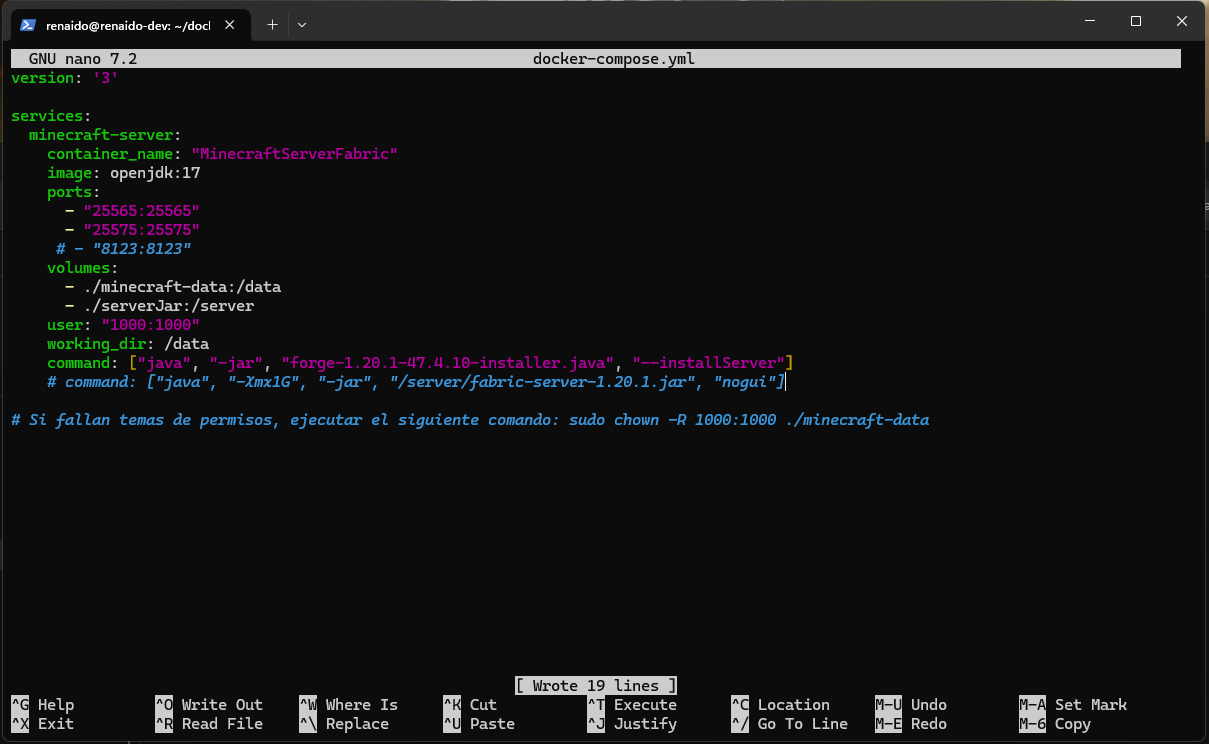This screenshot has width=1209, height=744.
Task: Click the ^G Help shortcut
Action: [43, 705]
